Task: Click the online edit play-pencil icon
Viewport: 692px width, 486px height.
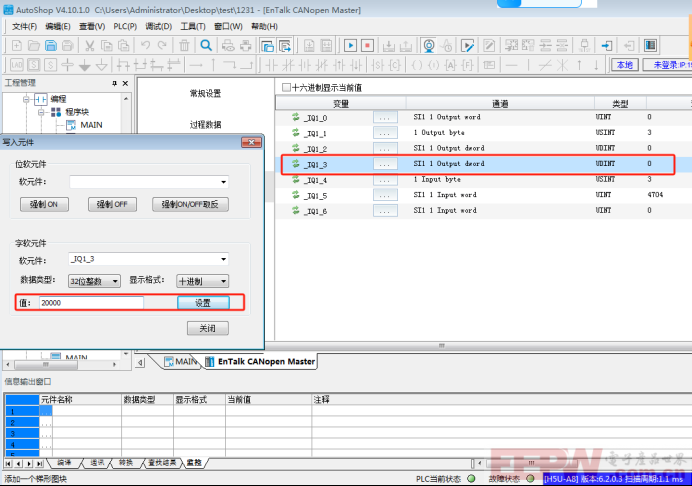Action: [x=467, y=45]
